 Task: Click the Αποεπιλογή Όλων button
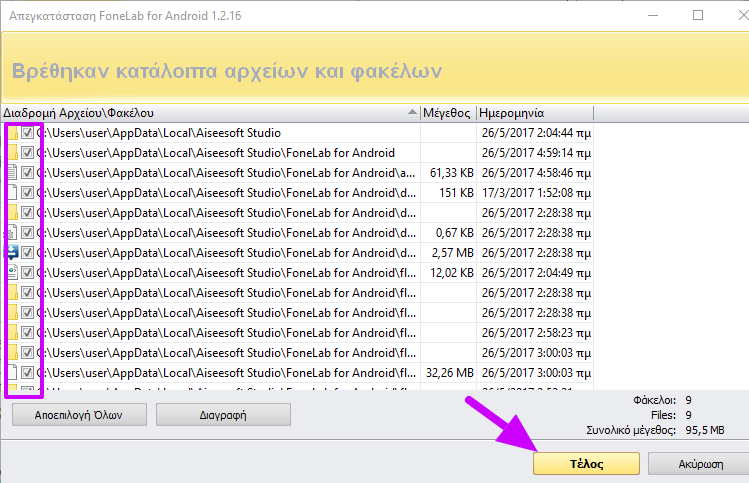79,415
